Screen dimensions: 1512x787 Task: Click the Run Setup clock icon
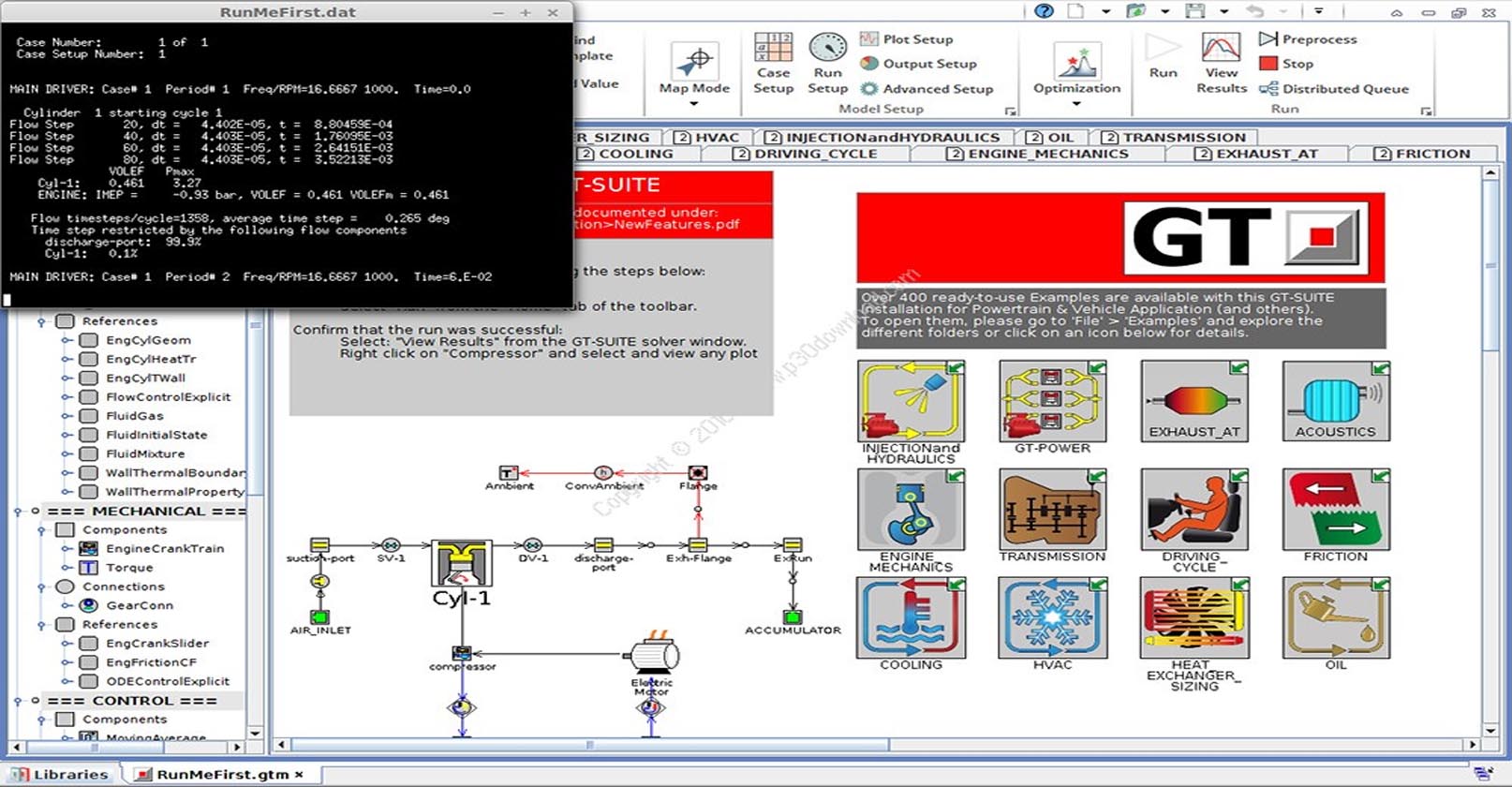coord(827,49)
